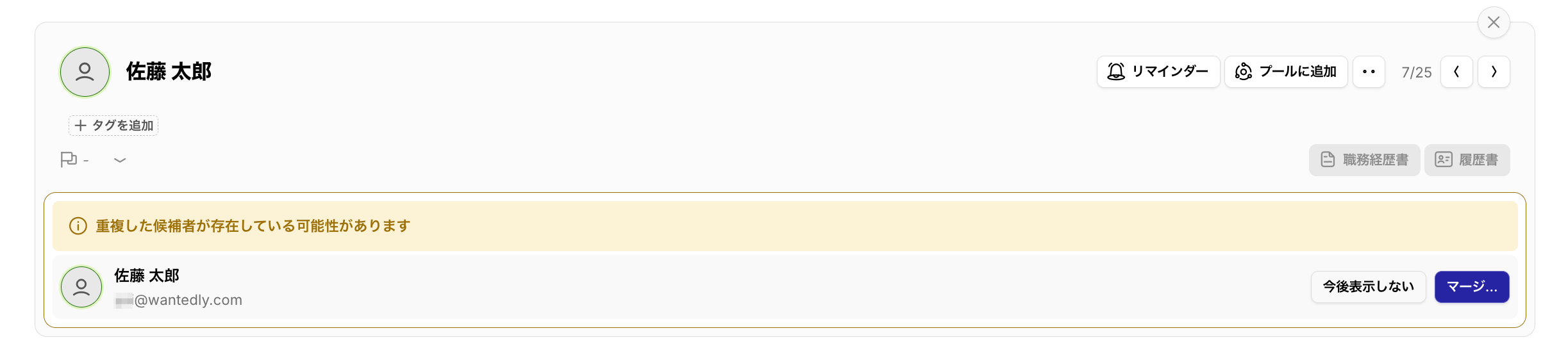Click the pool icon on プールに追加 button
Screen dimensions: 1568x351
(x=1243, y=72)
